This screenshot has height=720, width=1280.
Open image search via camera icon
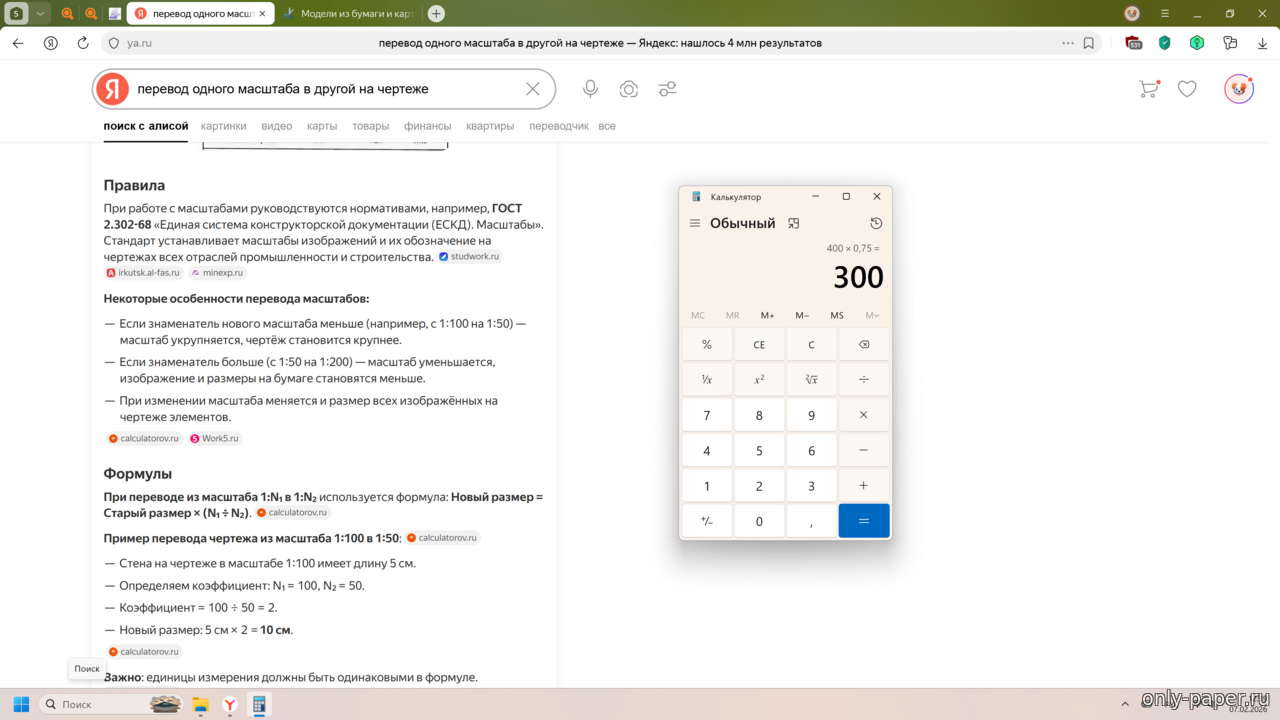click(x=628, y=89)
